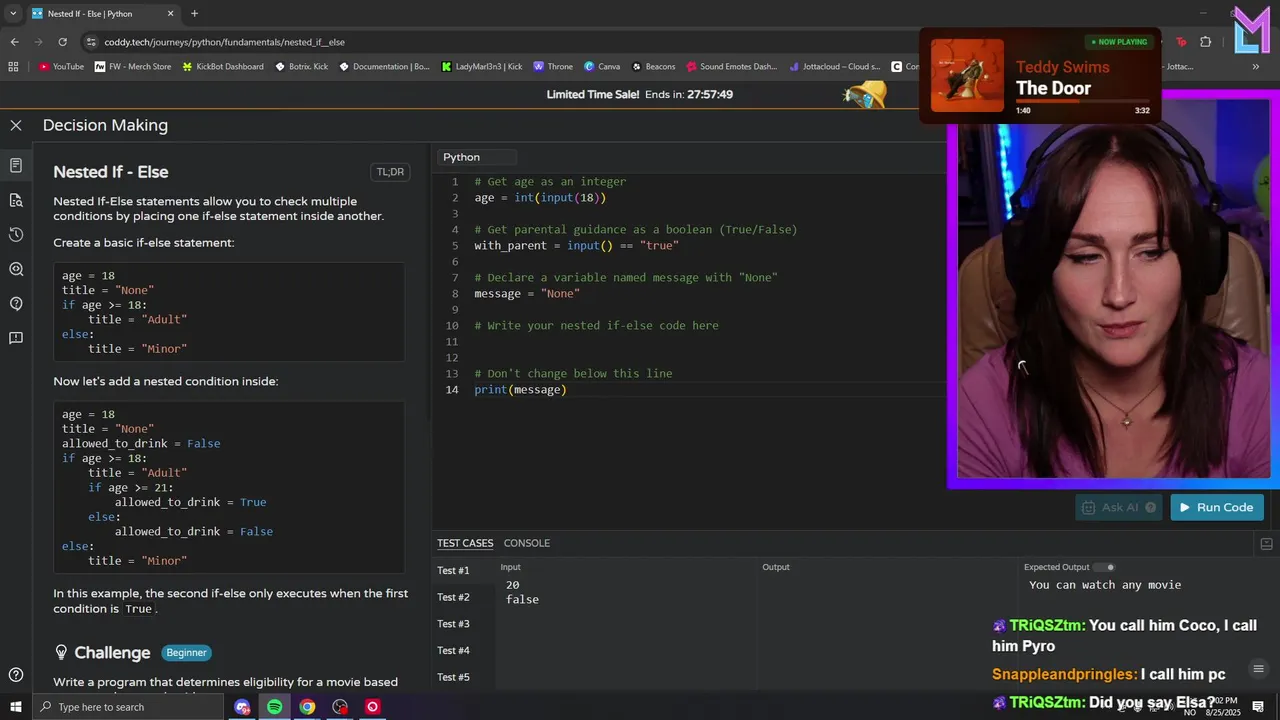Select Test #5 case
This screenshot has height=720, width=1280.
(x=453, y=677)
